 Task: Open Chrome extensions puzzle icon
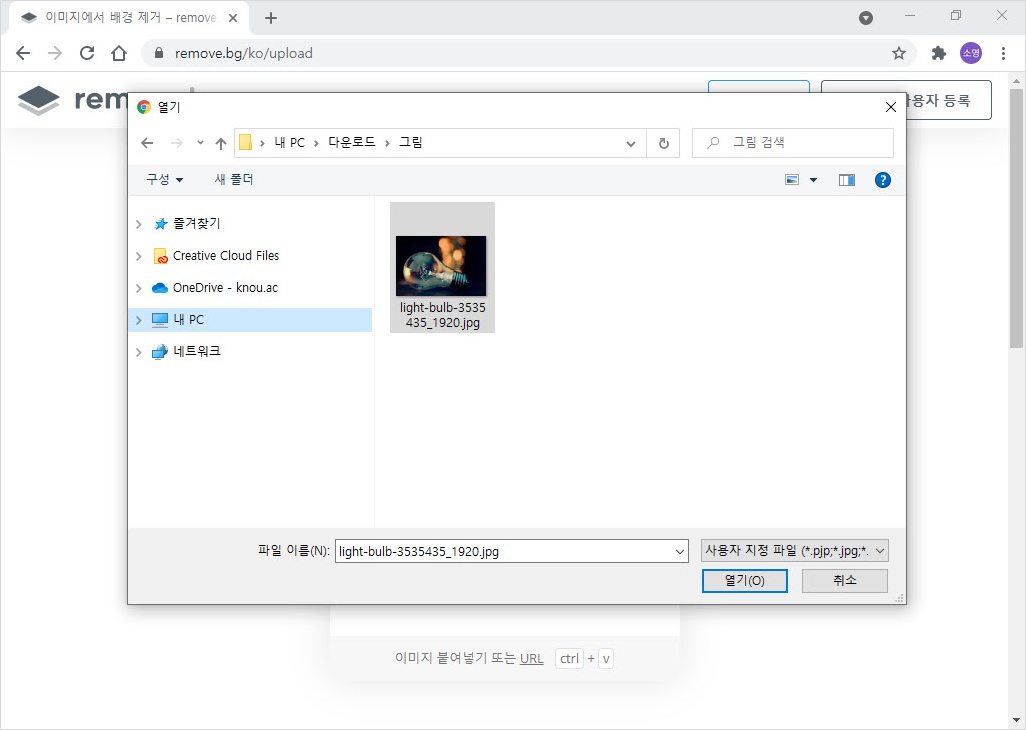939,53
